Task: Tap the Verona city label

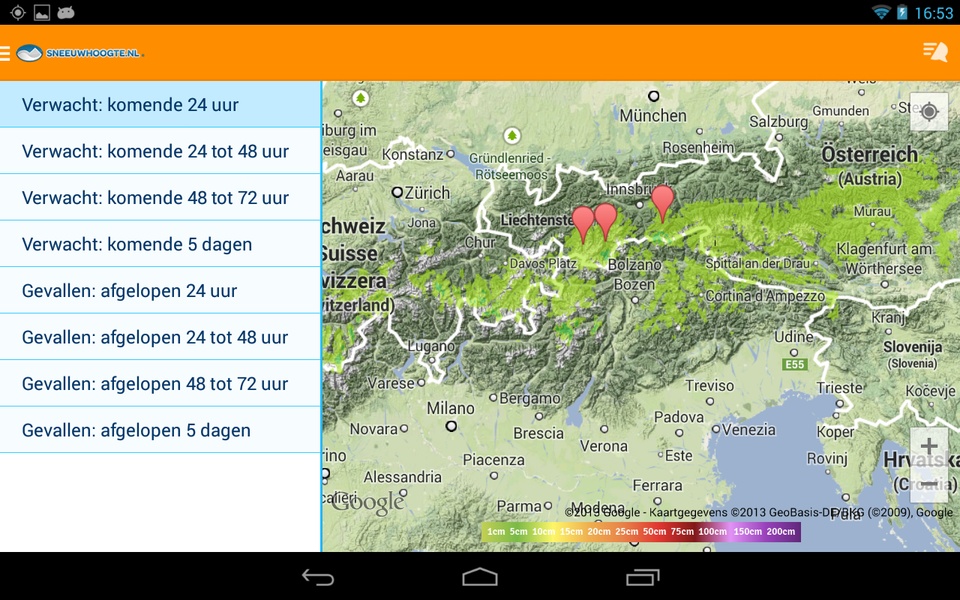Action: 604,446
